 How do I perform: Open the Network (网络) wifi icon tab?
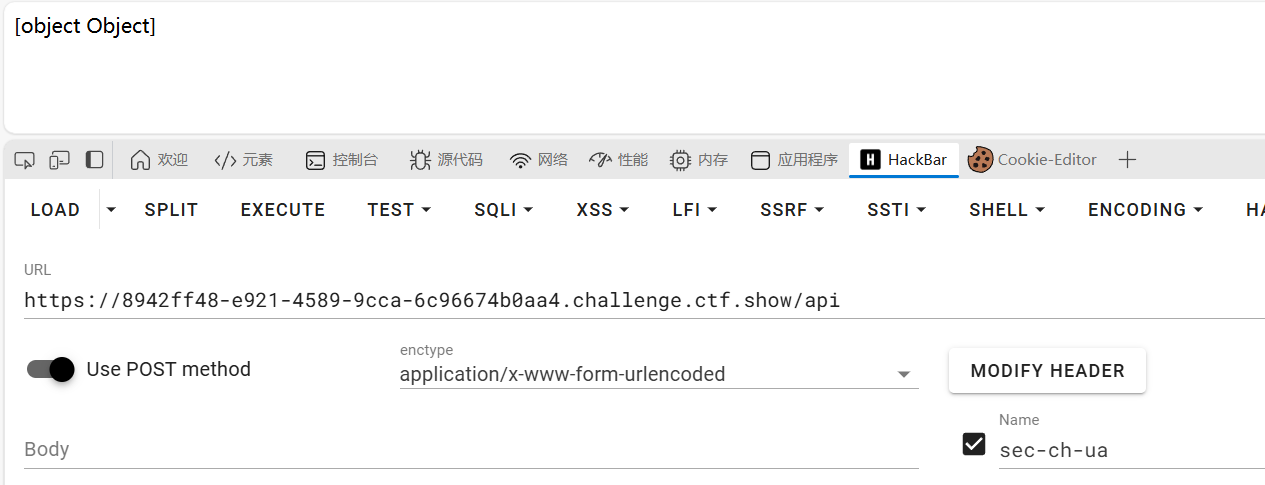pyautogui.click(x=538, y=160)
